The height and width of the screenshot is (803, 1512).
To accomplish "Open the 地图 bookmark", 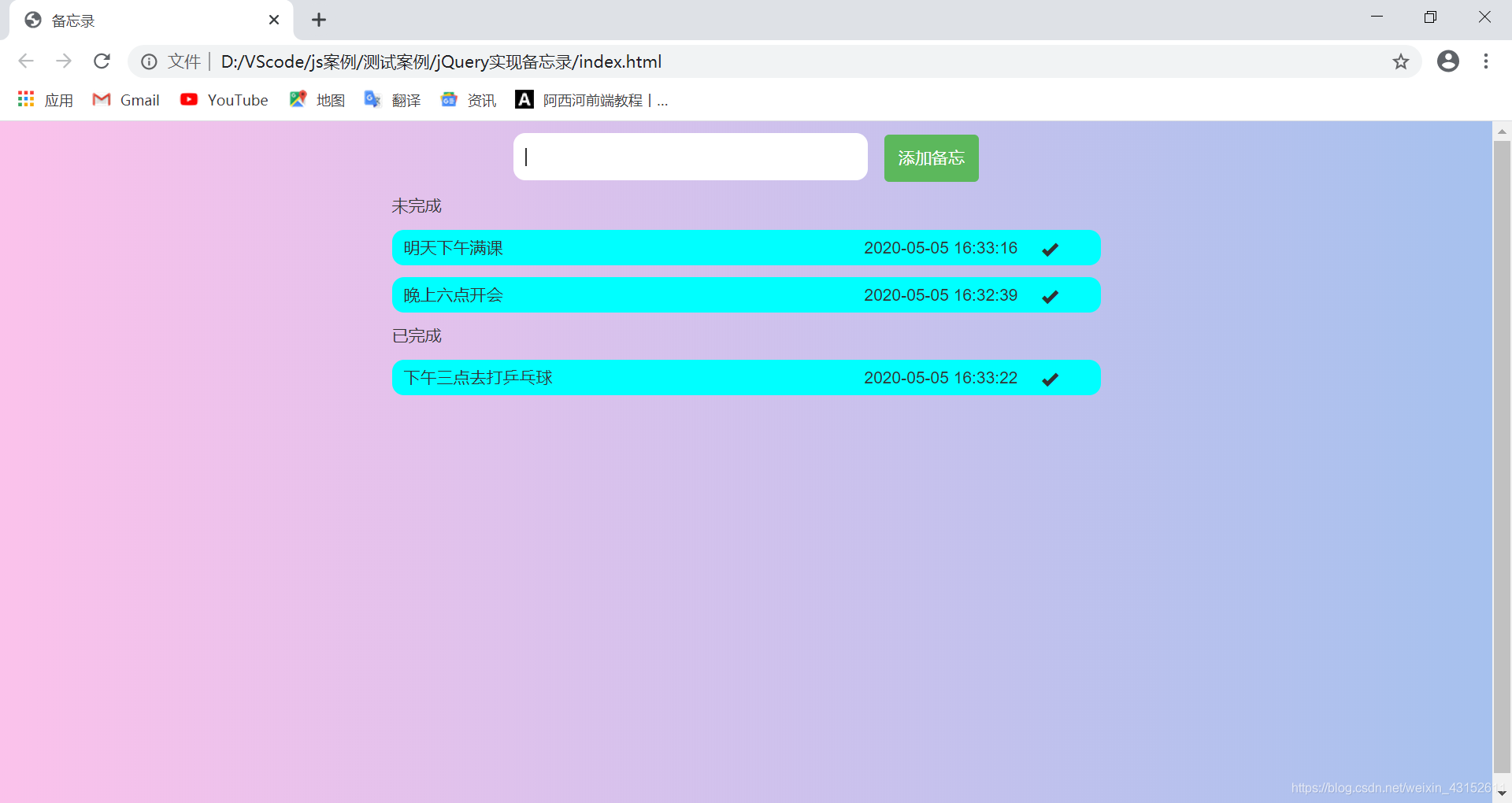I will click(317, 100).
